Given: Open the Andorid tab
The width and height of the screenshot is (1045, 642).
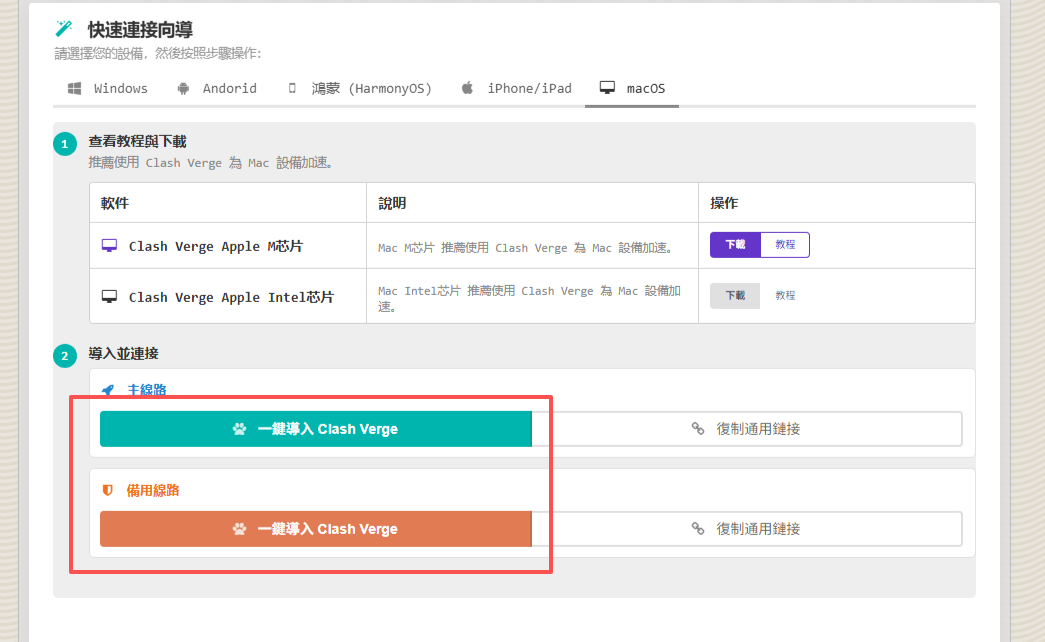Looking at the screenshot, I should point(217,89).
